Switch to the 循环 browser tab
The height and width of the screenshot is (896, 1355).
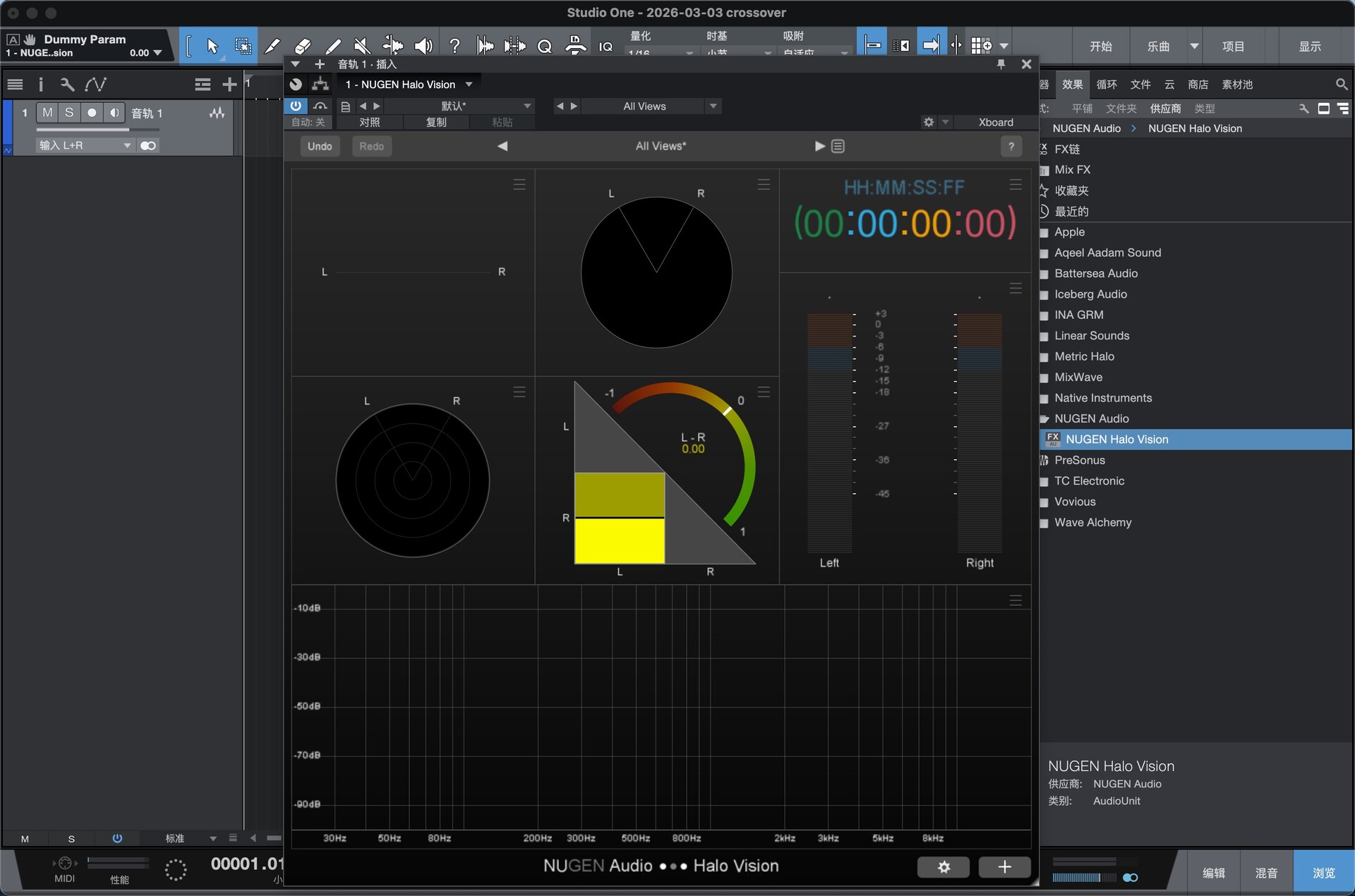1106,85
